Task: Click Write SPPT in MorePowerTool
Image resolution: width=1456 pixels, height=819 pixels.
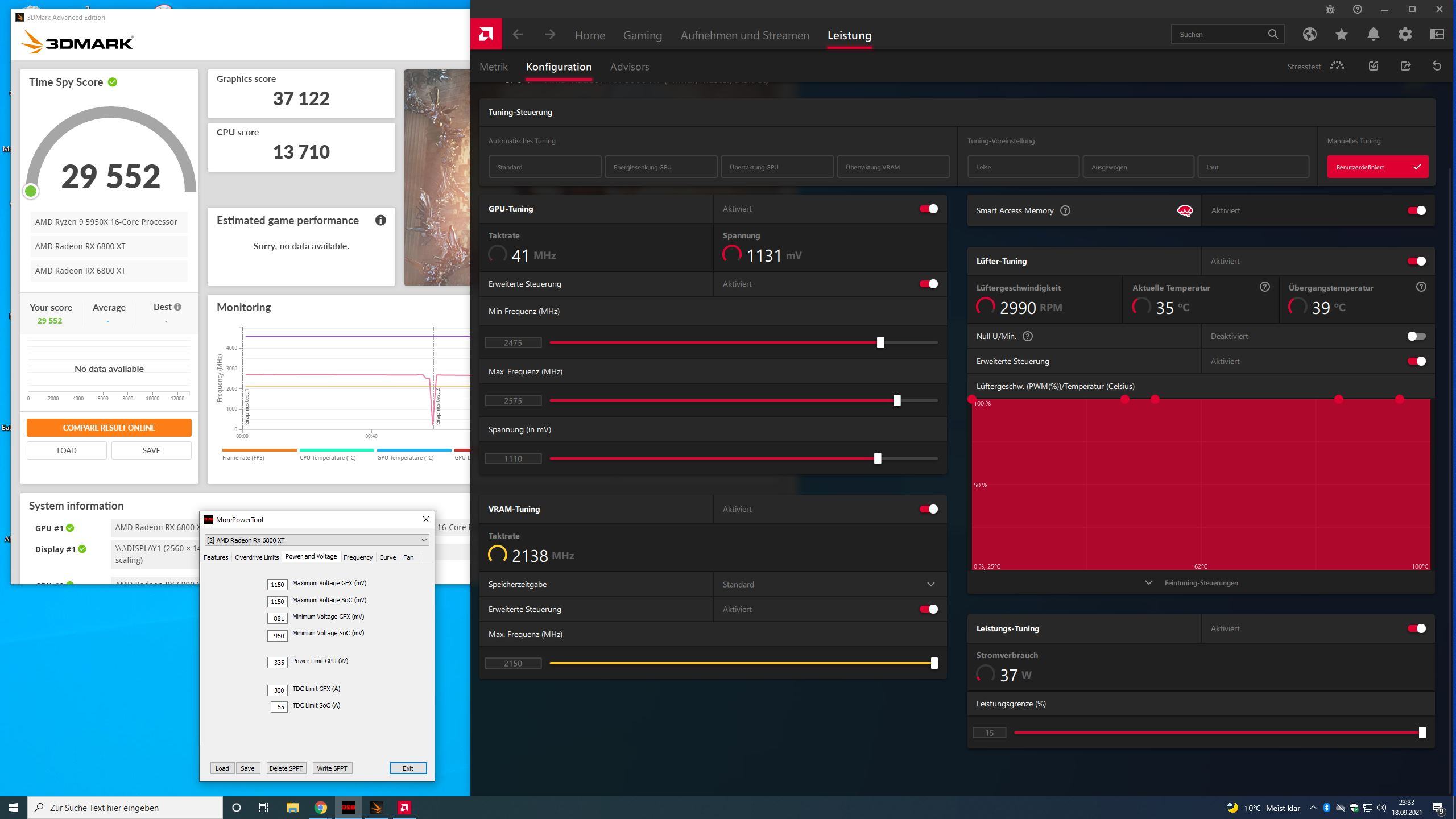Action: click(x=332, y=768)
